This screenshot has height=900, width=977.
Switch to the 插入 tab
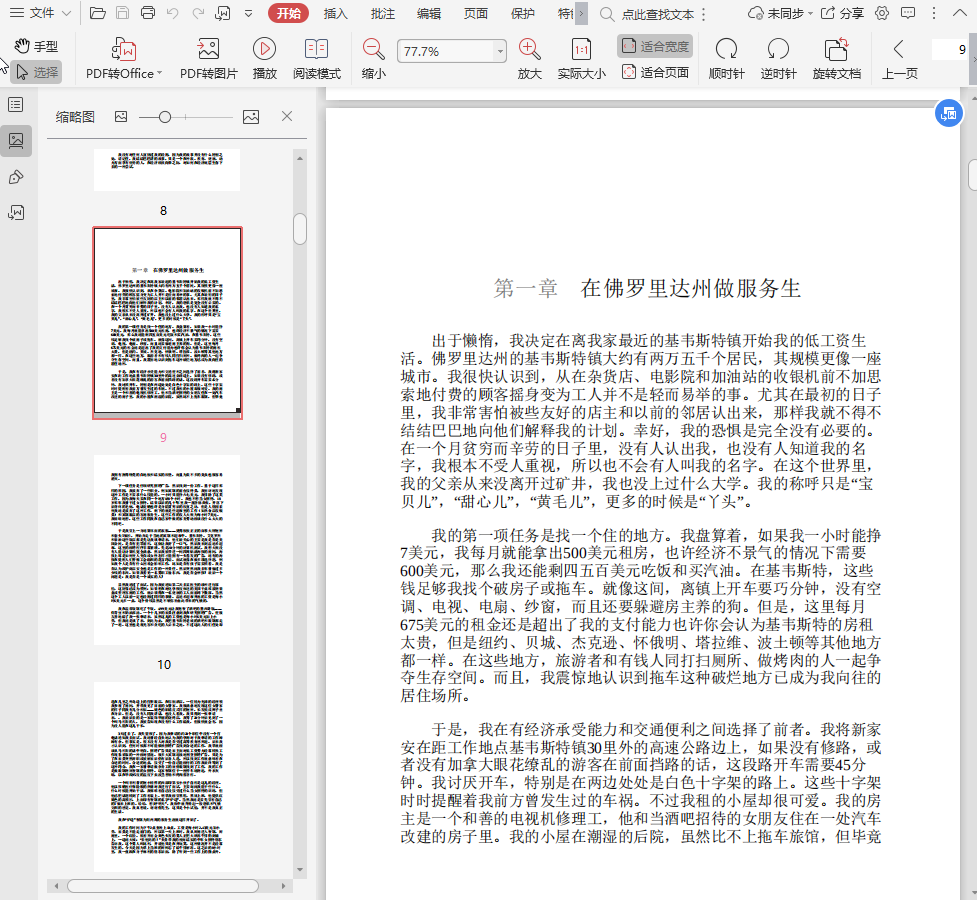[335, 13]
